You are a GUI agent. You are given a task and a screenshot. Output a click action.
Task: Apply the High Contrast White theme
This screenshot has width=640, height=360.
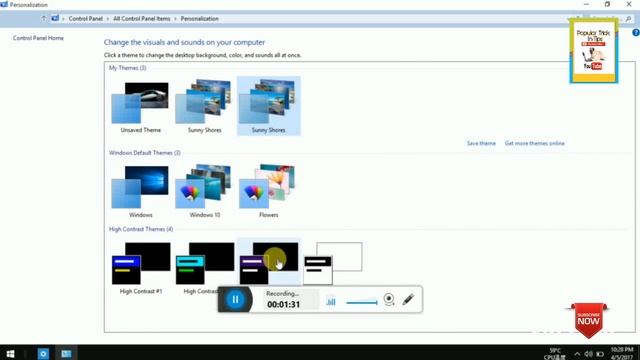click(333, 263)
